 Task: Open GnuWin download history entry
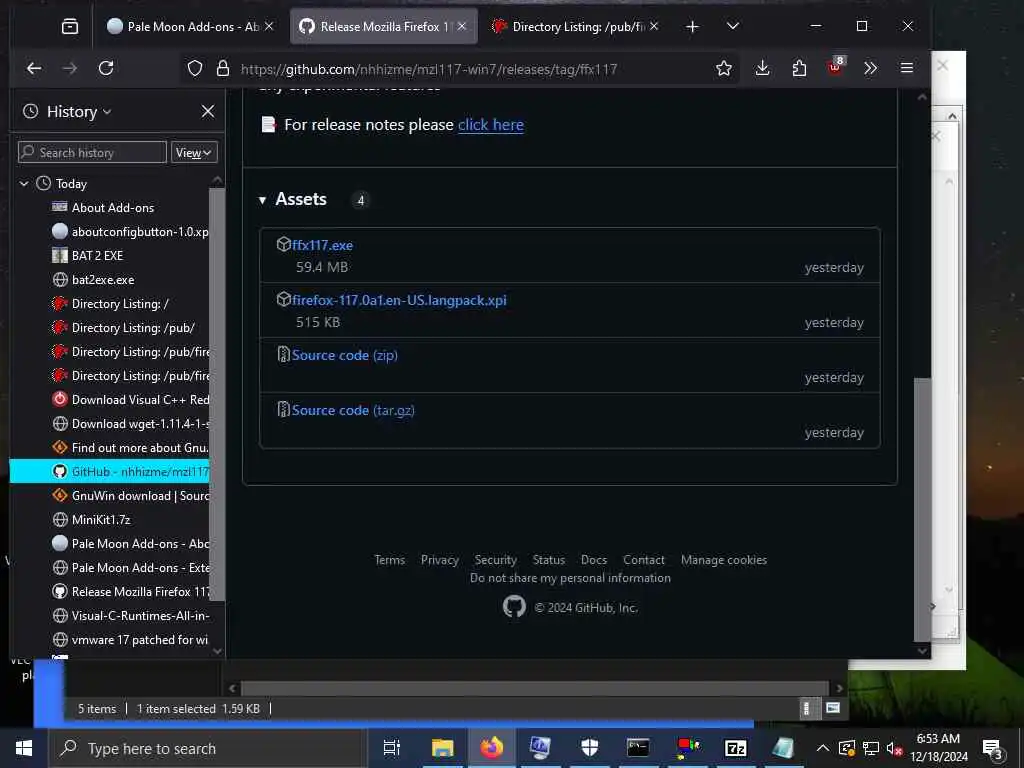pyautogui.click(x=129, y=496)
